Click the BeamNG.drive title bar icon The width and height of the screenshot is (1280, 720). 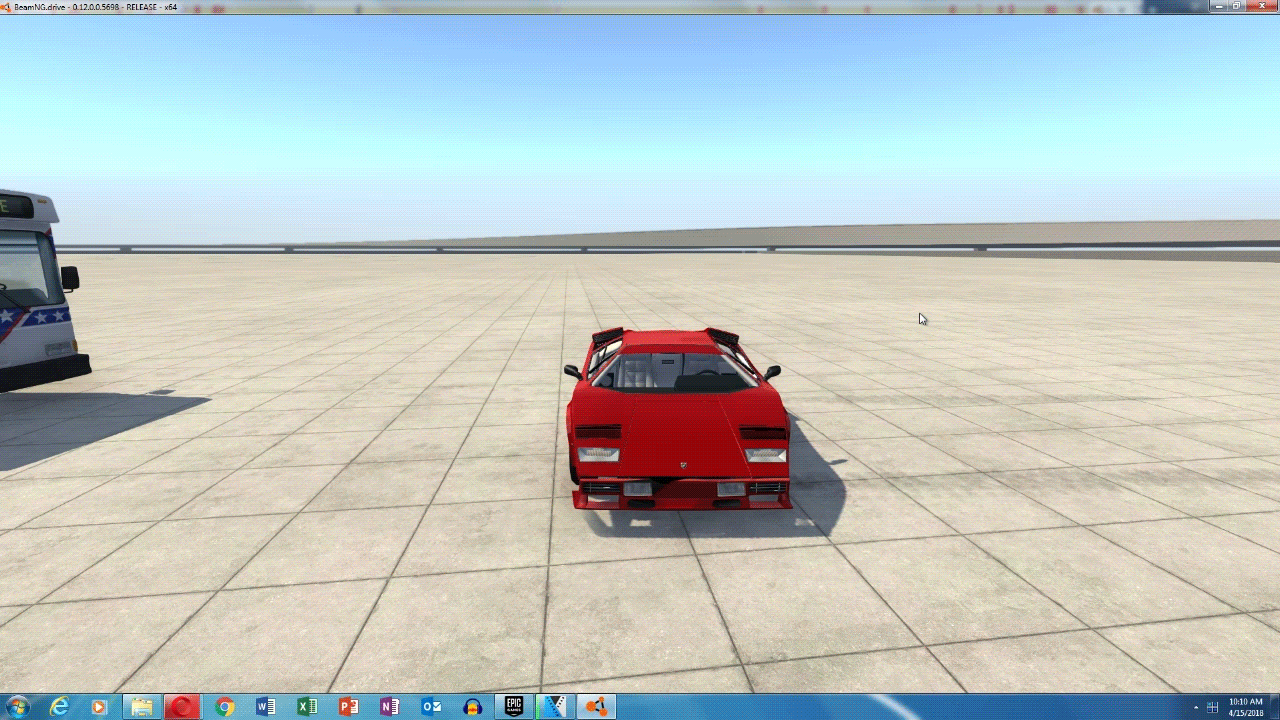pyautogui.click(x=6, y=6)
